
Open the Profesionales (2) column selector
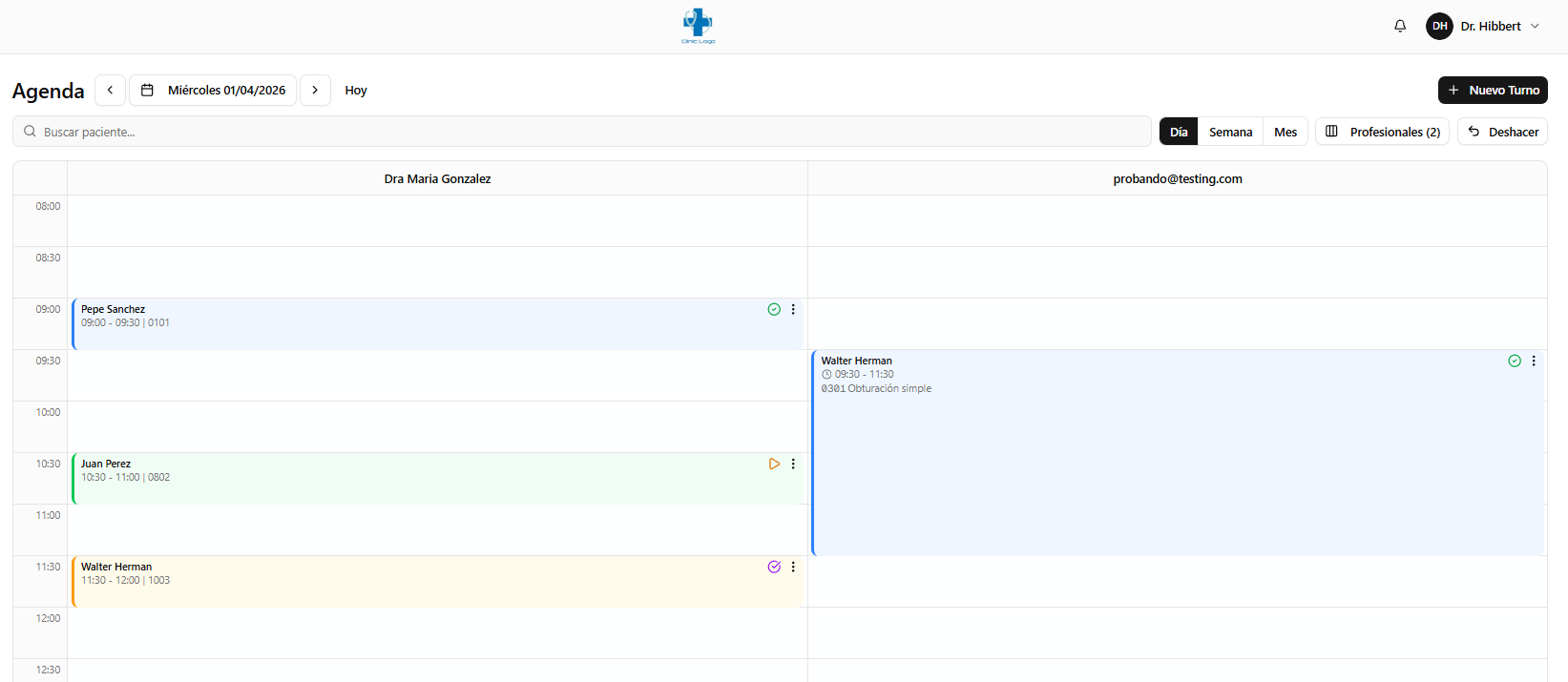[x=1382, y=132]
